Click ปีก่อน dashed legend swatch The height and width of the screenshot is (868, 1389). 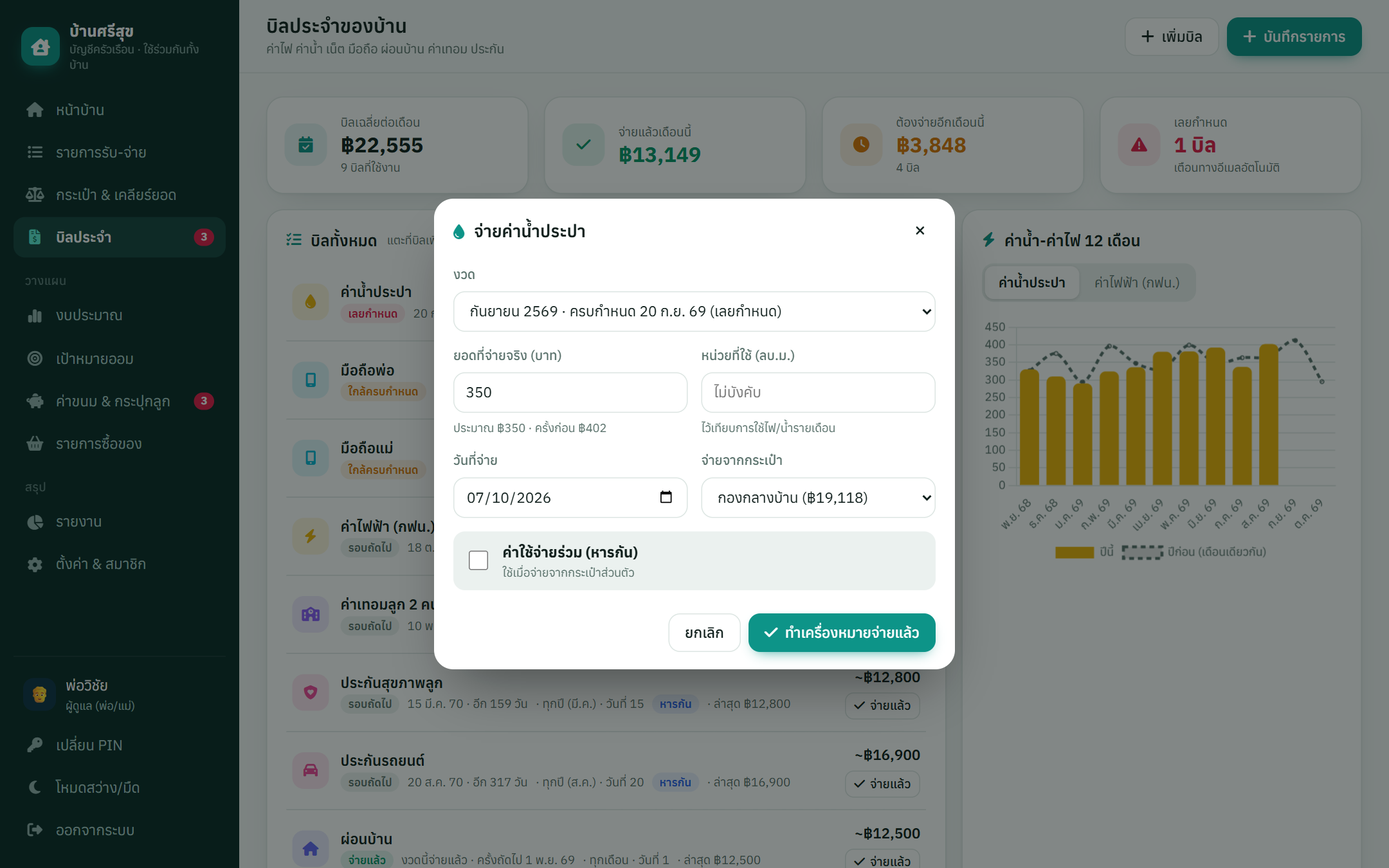(1143, 552)
